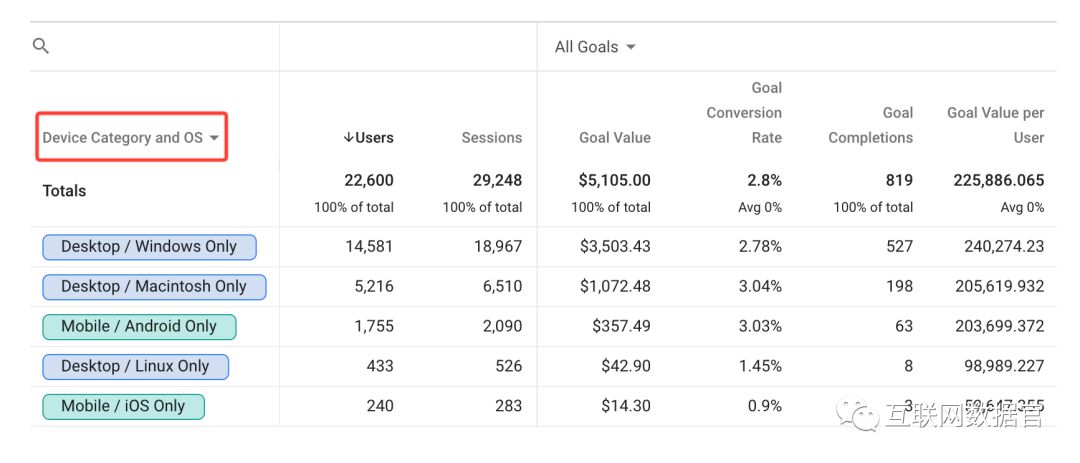1080x463 pixels.
Task: Click the descending arrow beside Users
Action: coord(348,138)
